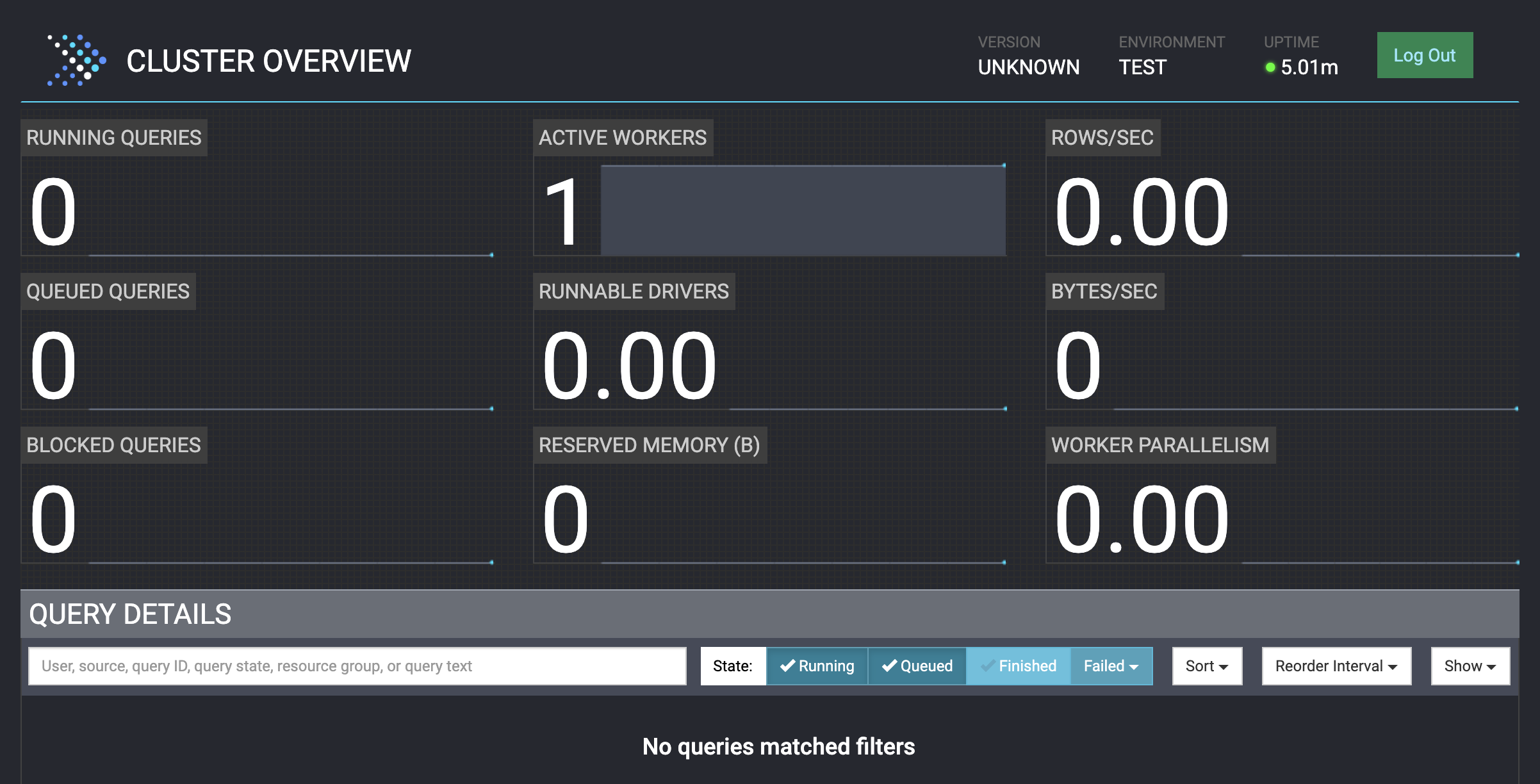The image size is (1540, 784).
Task: Click the Trino dotted logo icon
Action: 76,60
